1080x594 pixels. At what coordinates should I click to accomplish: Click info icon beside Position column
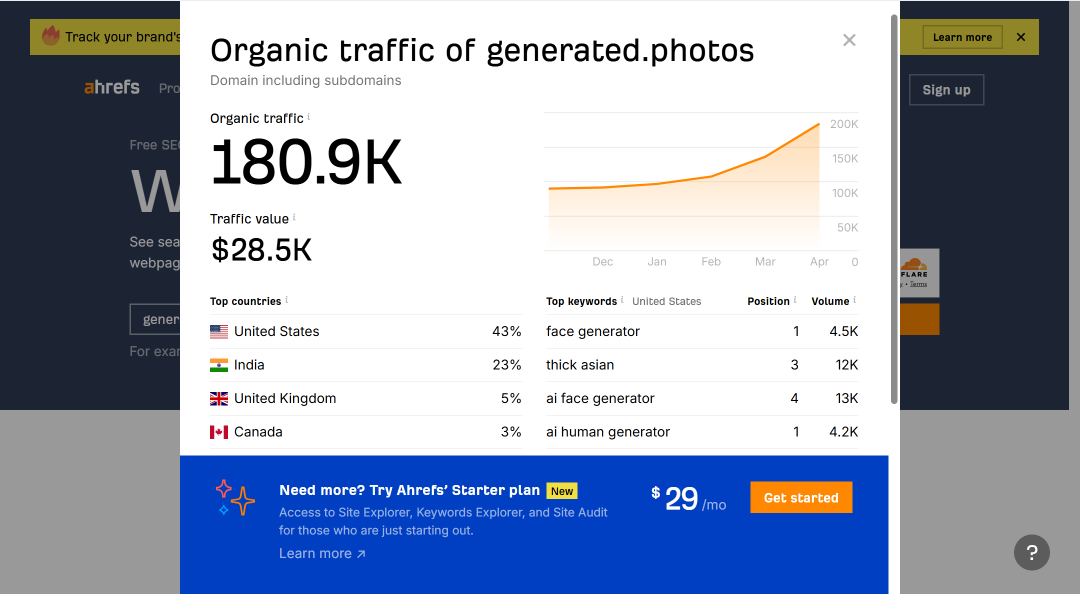tap(795, 300)
